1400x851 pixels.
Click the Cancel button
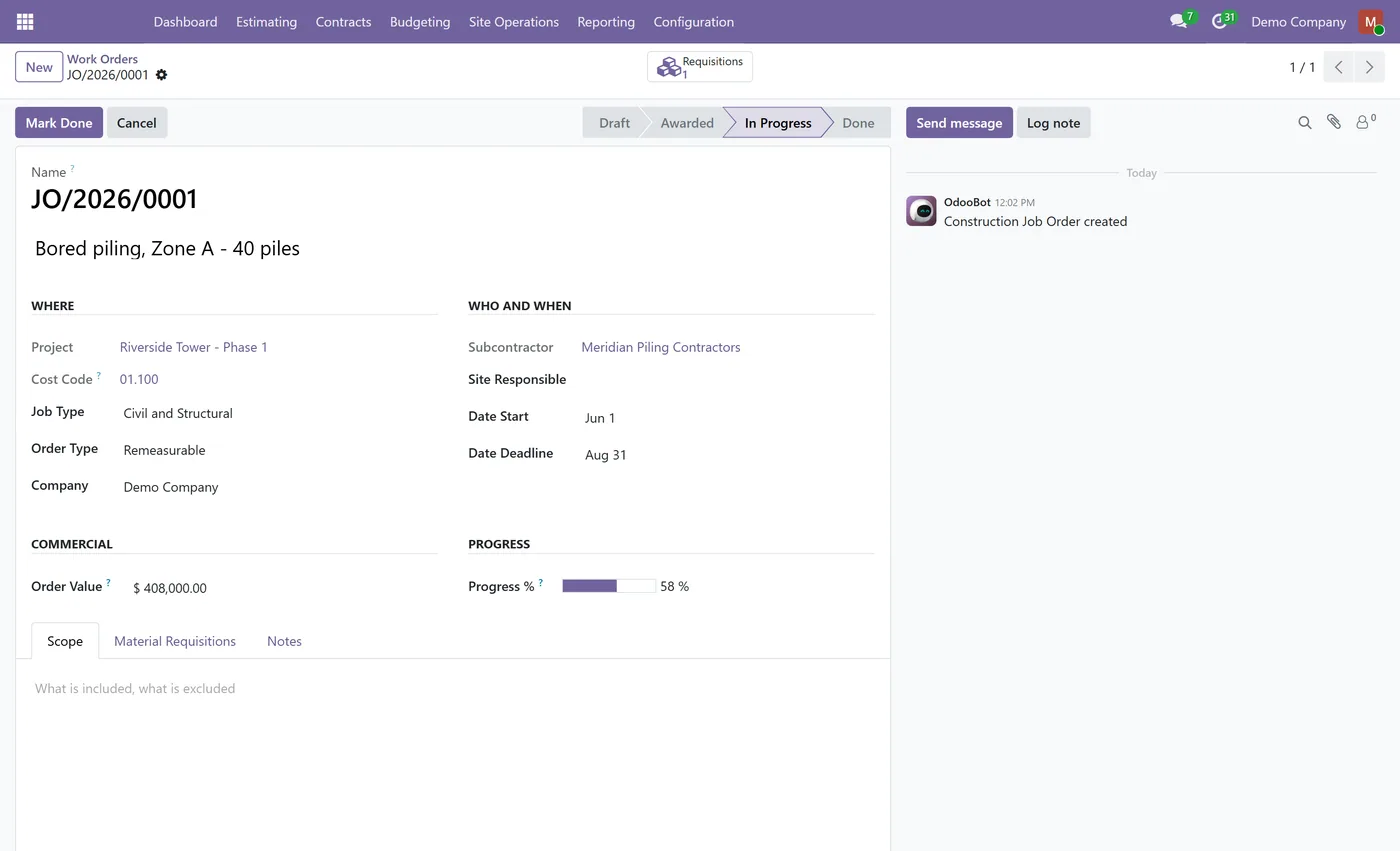tap(137, 123)
